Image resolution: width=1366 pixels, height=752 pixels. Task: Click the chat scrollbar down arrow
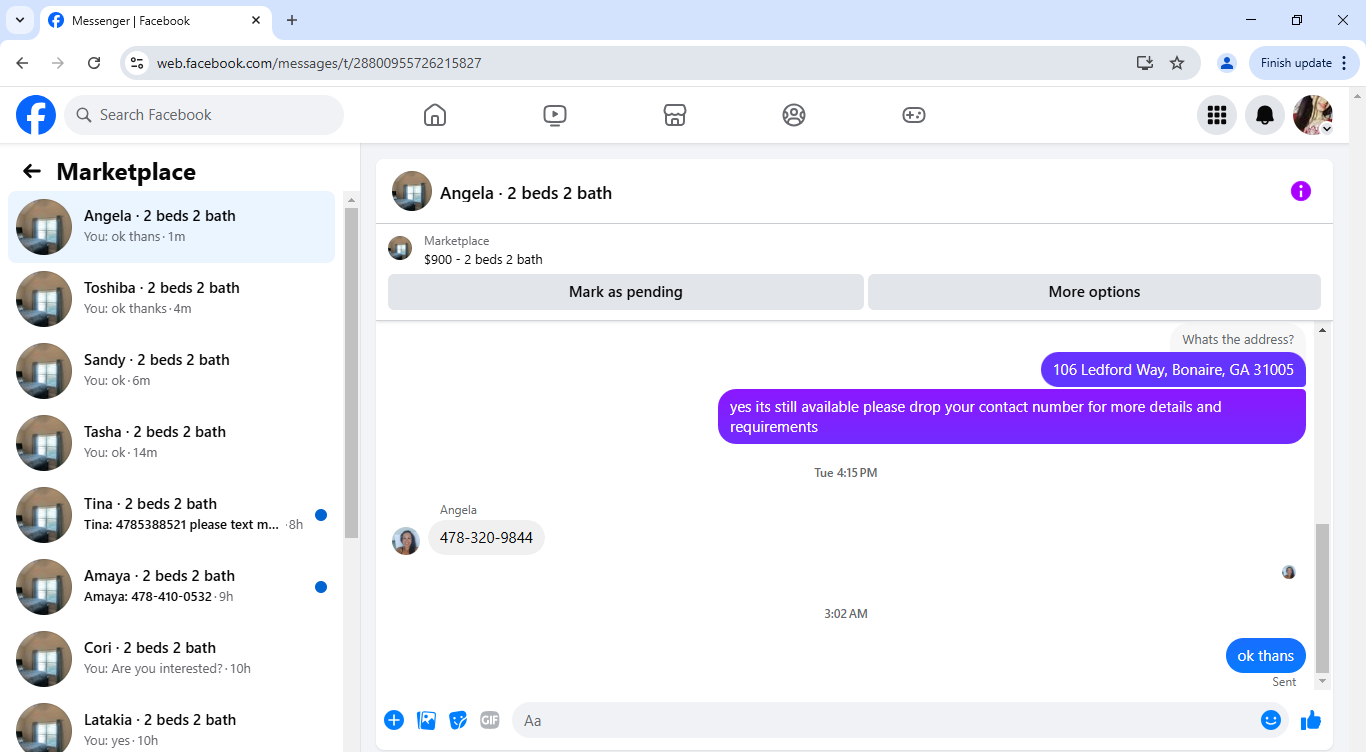[1323, 681]
